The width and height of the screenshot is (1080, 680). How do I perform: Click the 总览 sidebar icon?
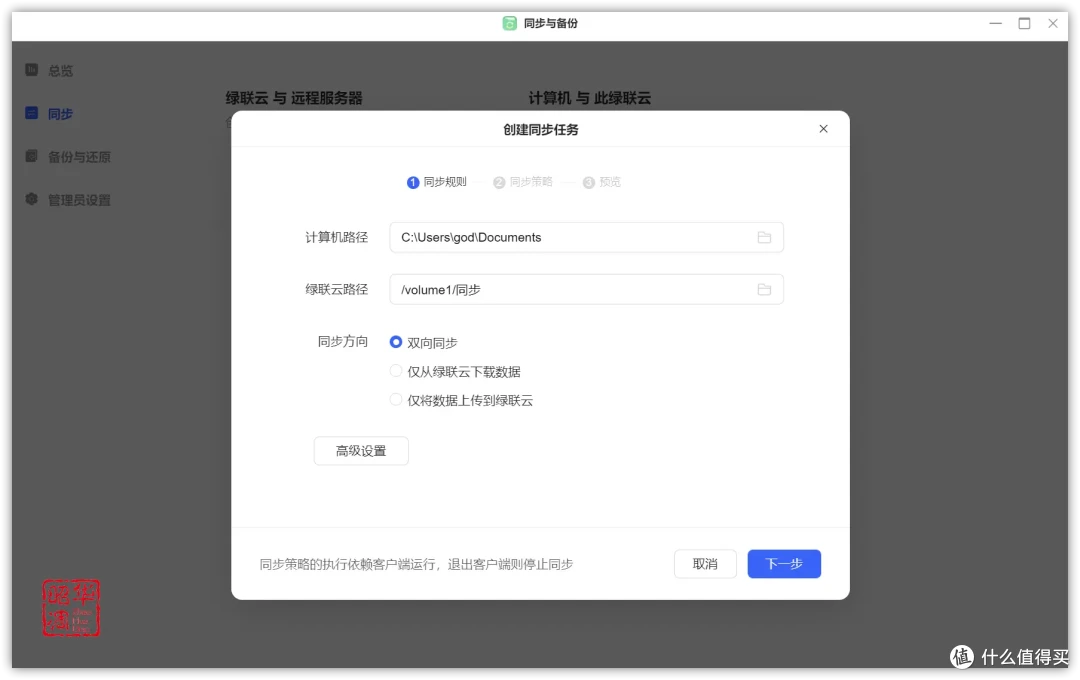click(32, 70)
